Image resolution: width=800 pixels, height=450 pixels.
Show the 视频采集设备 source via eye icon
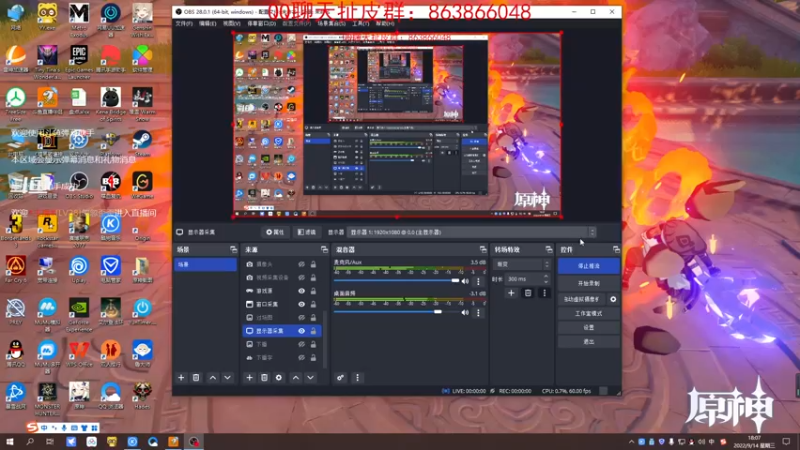coord(302,278)
